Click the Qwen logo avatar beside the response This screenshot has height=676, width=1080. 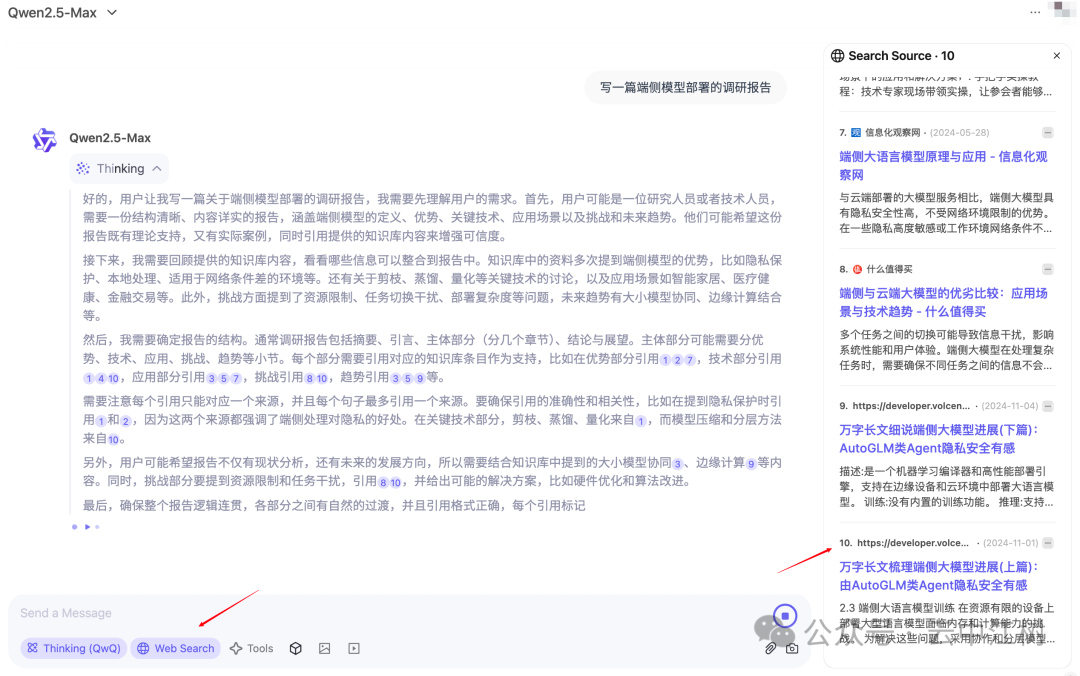pyautogui.click(x=45, y=140)
